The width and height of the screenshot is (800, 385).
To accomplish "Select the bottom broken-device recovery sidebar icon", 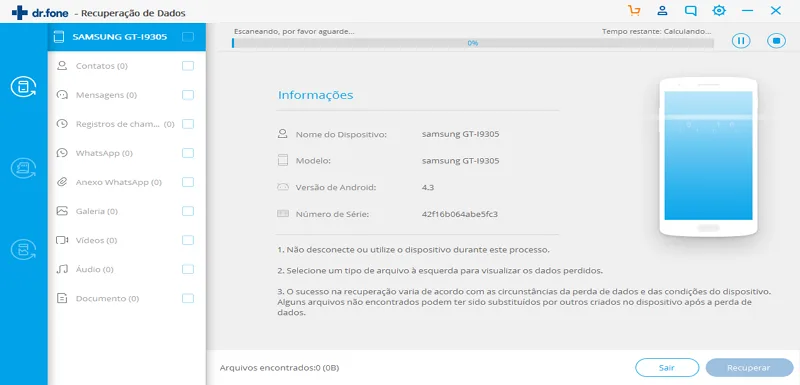I will 23,250.
